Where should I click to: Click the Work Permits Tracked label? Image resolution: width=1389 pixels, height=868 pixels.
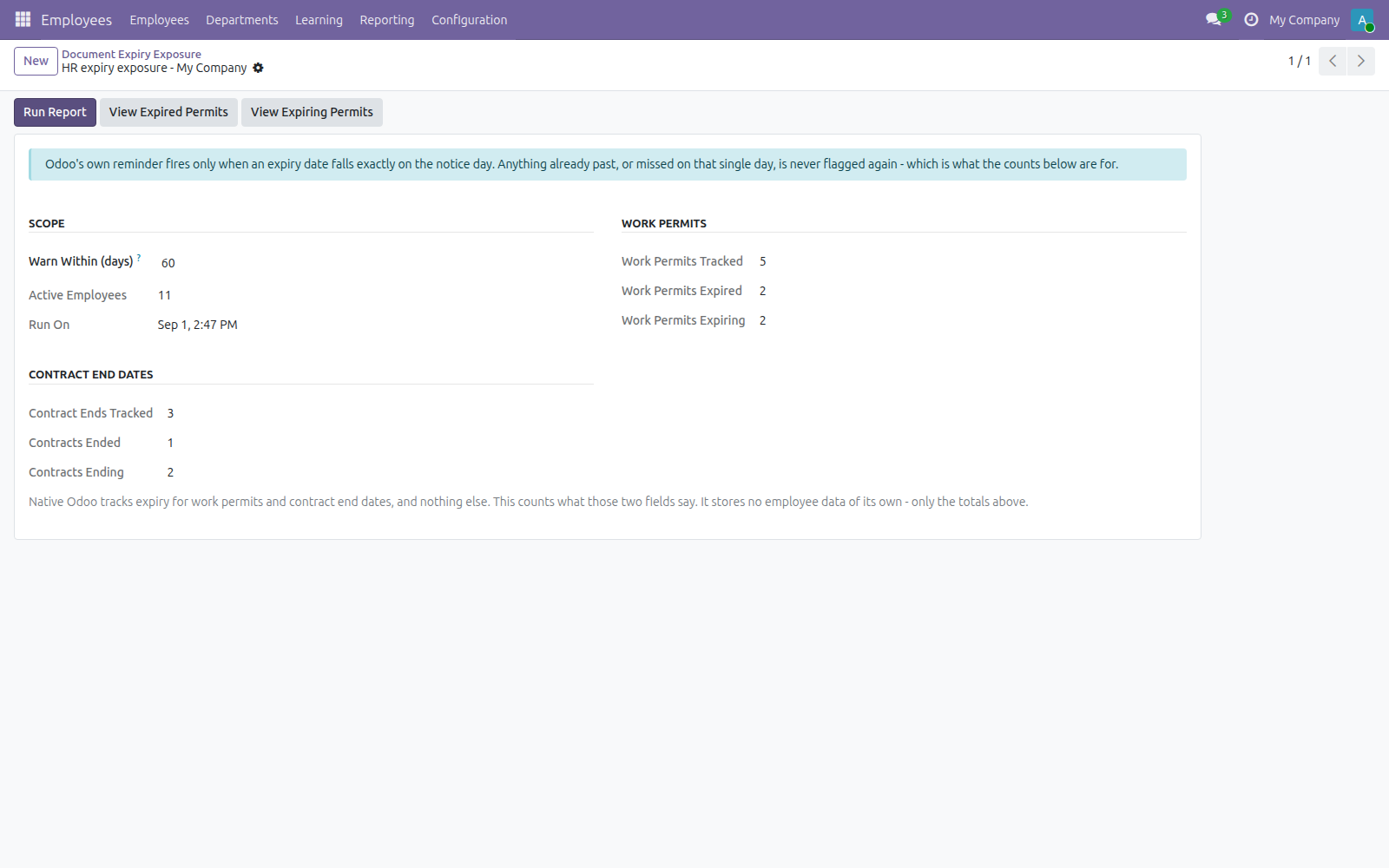tap(682, 261)
